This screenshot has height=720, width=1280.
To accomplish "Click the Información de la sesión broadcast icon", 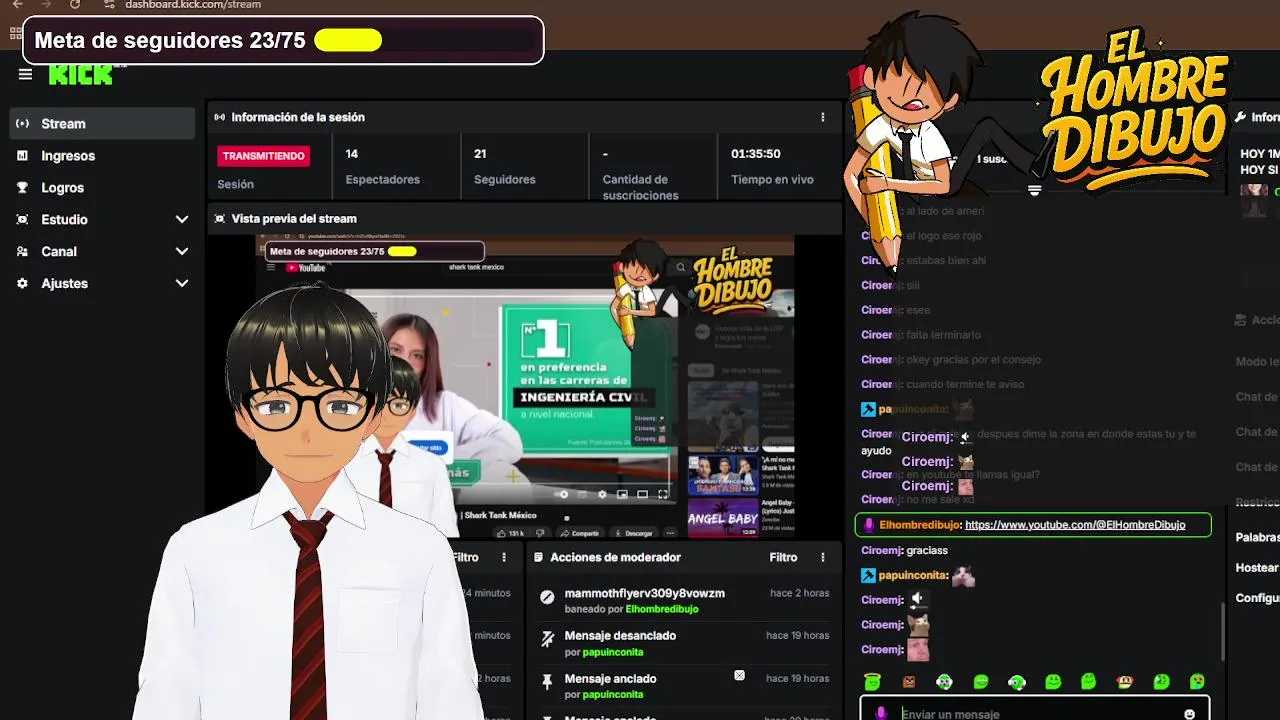I will tap(220, 117).
